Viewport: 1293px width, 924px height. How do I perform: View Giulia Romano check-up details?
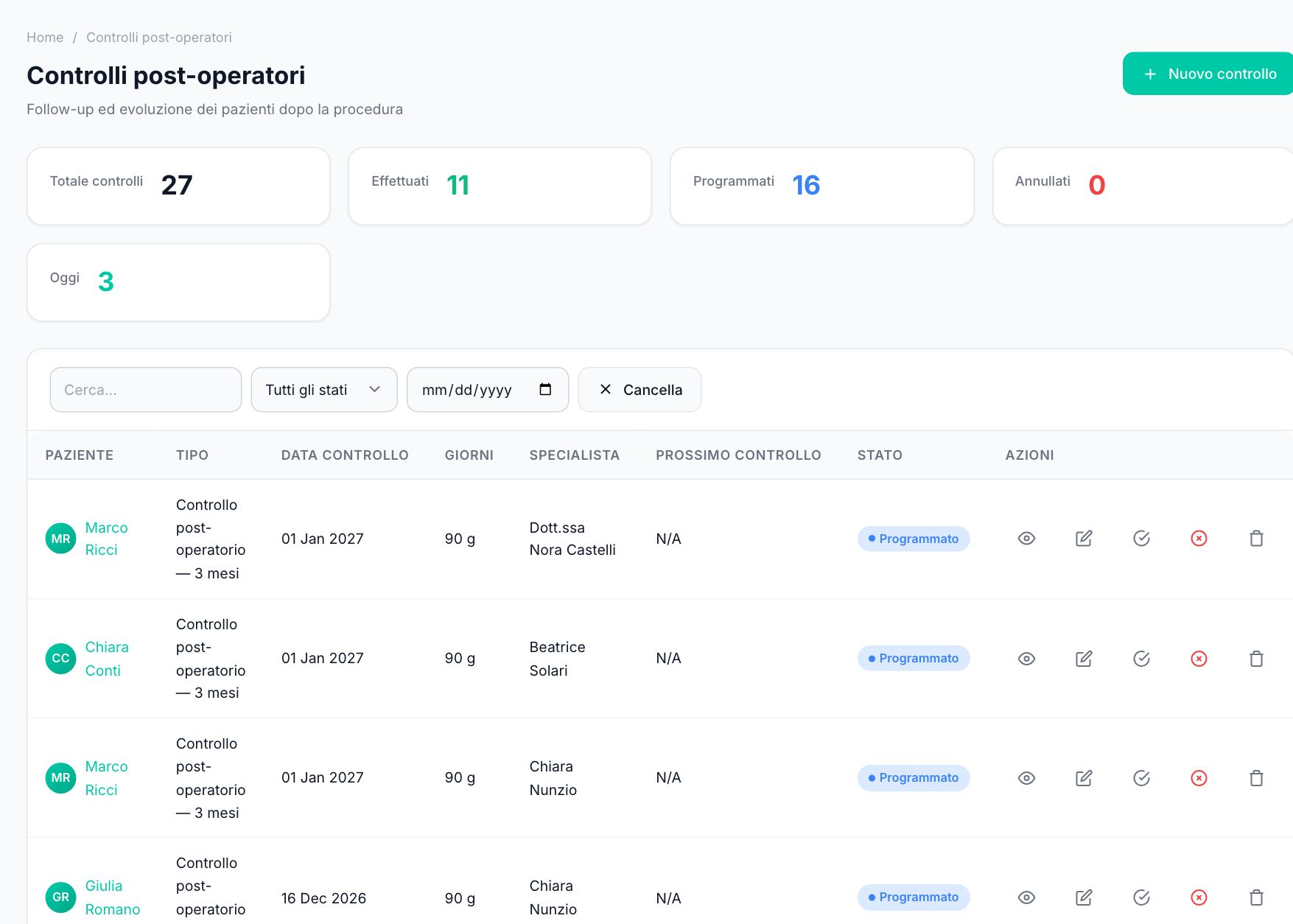[1026, 897]
